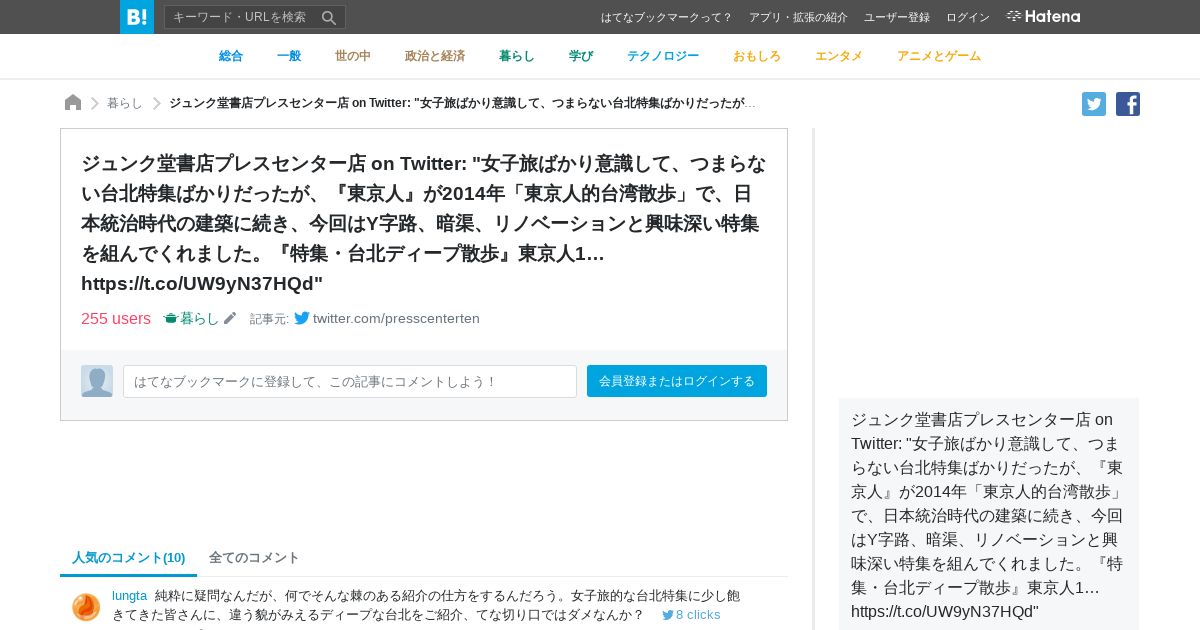Share the page via Facebook icon
The image size is (1200, 630).
1128,104
